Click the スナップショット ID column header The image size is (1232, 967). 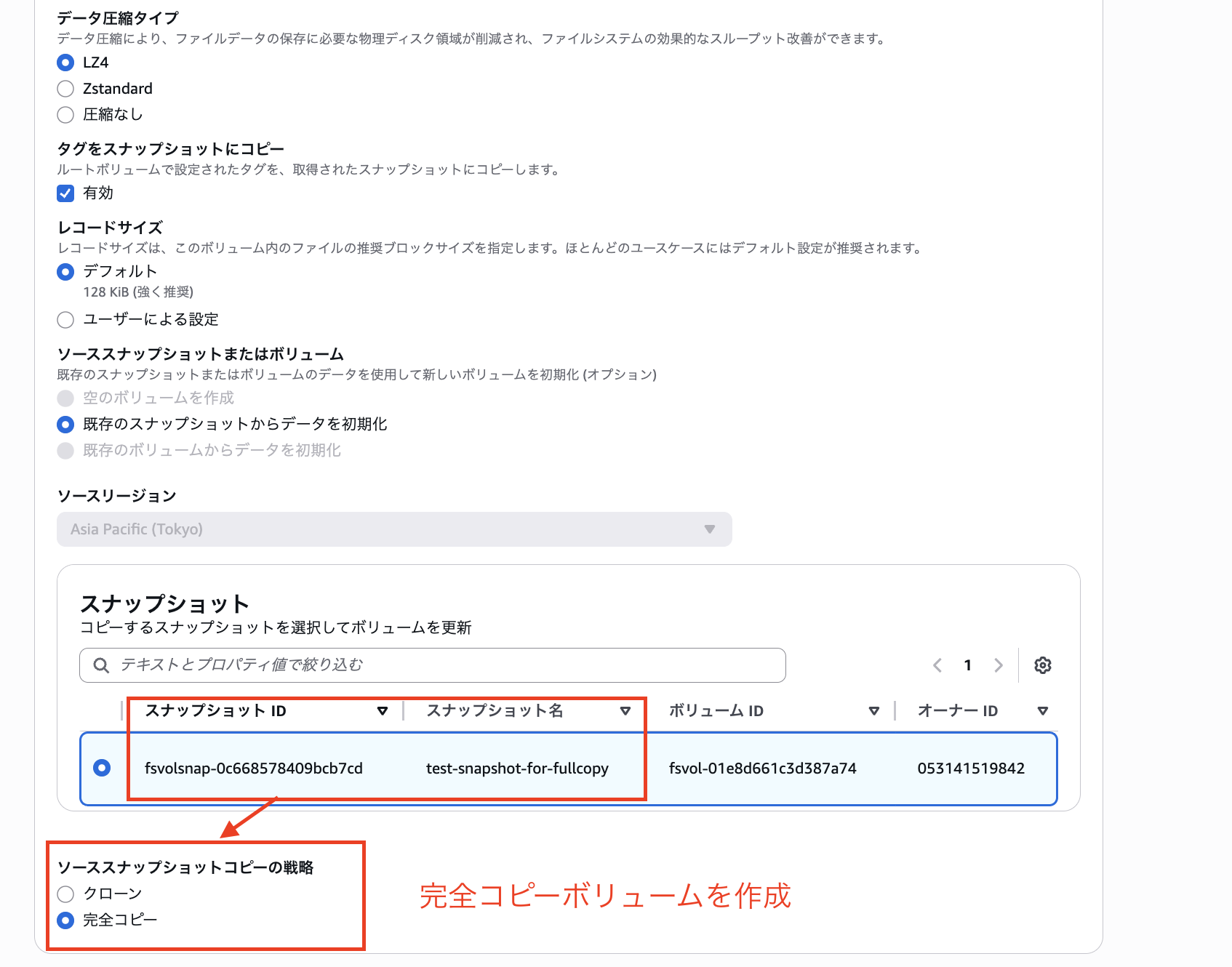(216, 711)
